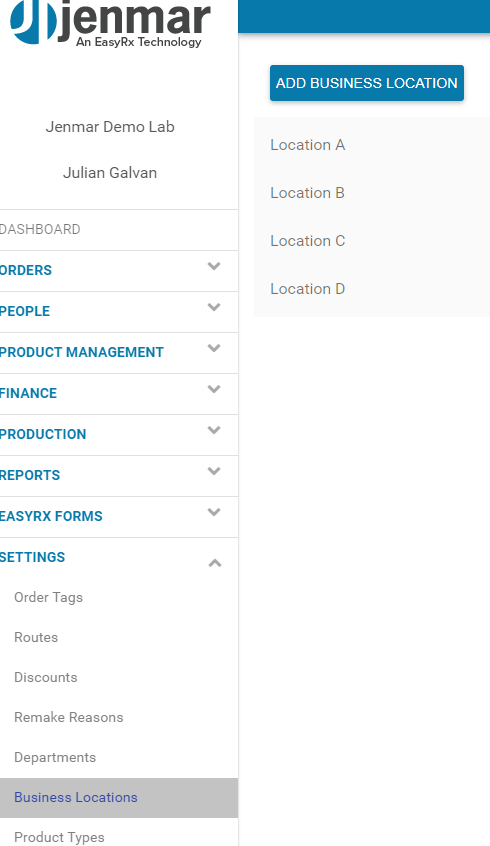Go to Routes settings
The height and width of the screenshot is (846, 490).
[36, 637]
